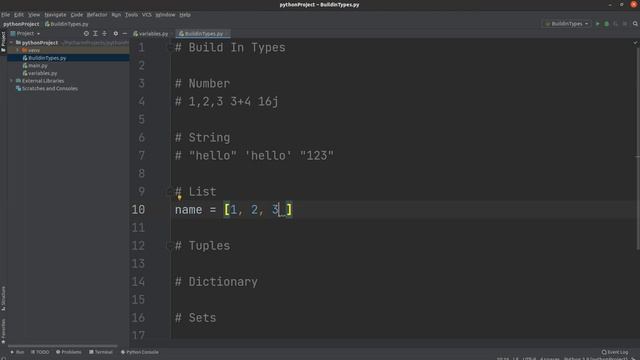Toggle the Project tool window side tab

tap(3, 42)
